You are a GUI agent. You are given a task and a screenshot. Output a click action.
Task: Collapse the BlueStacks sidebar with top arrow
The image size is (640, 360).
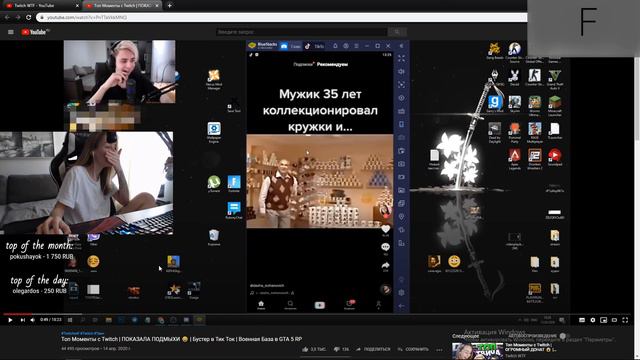[x=402, y=46]
